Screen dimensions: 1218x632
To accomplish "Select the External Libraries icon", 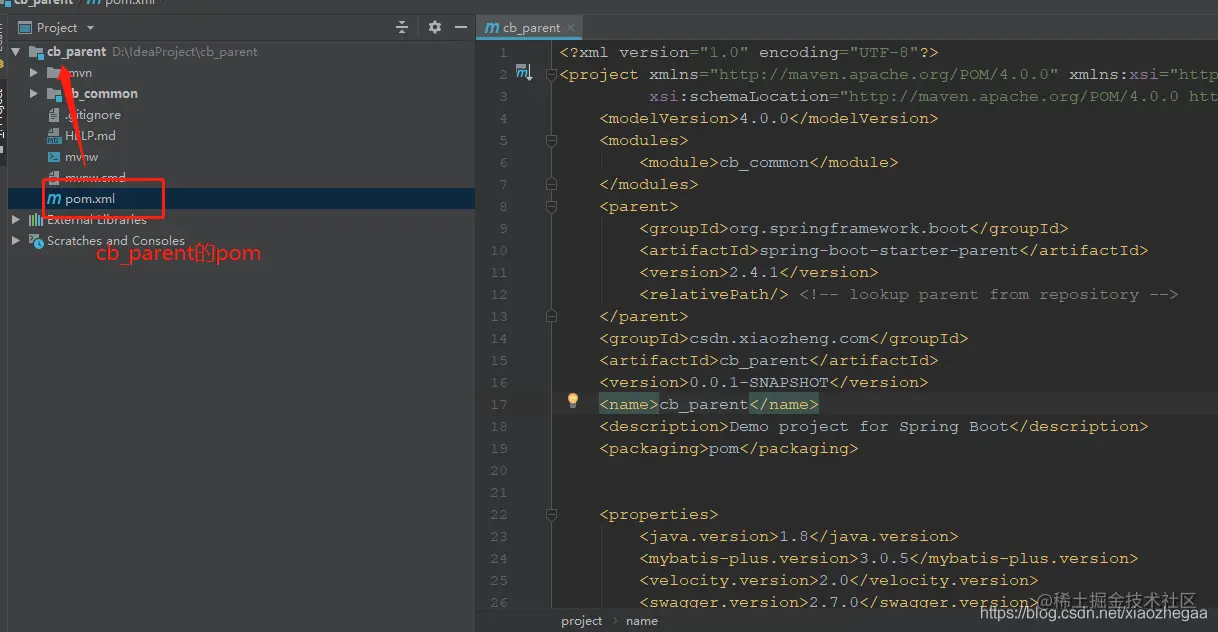I will coord(36,219).
